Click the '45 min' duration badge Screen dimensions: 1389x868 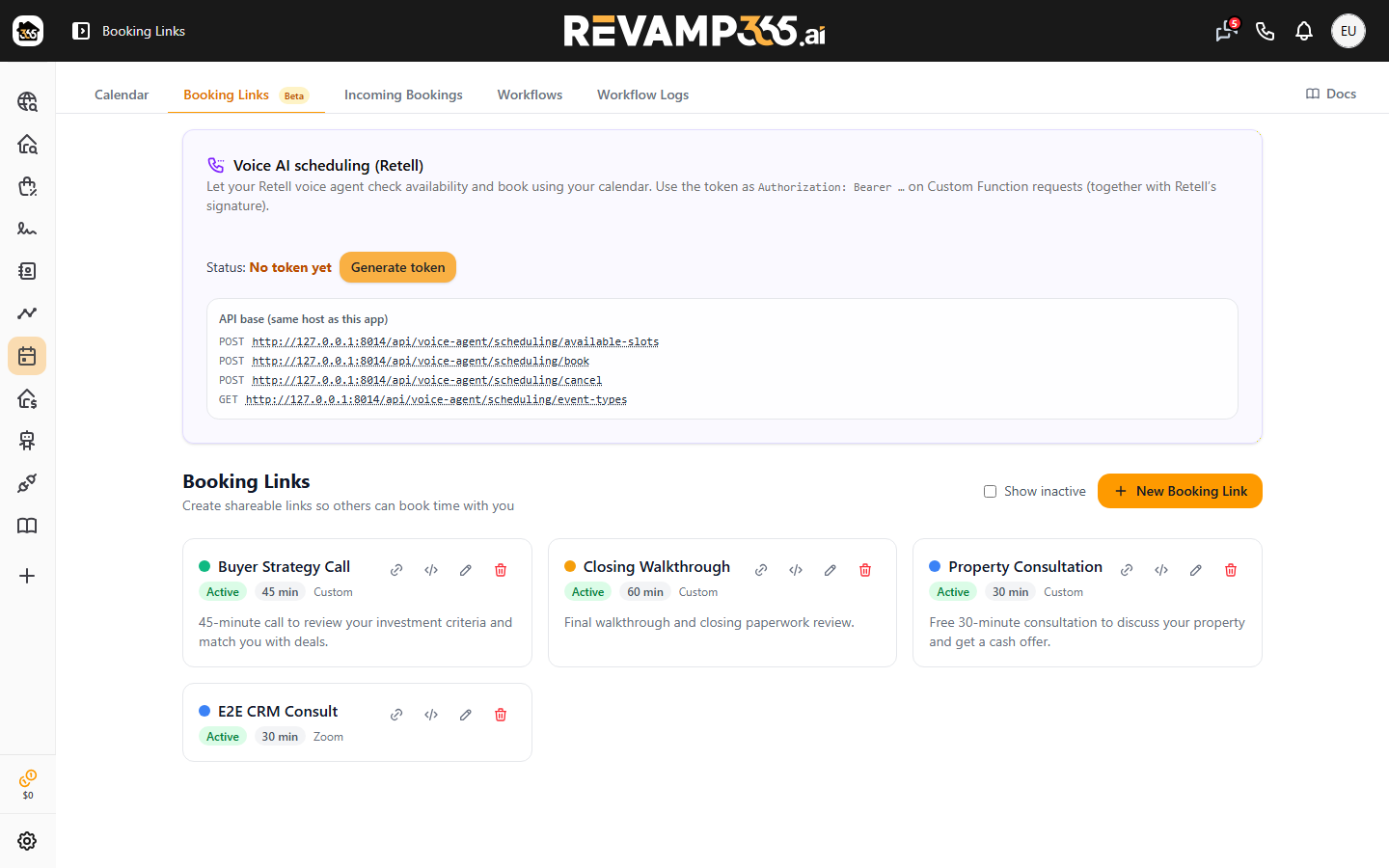click(280, 592)
